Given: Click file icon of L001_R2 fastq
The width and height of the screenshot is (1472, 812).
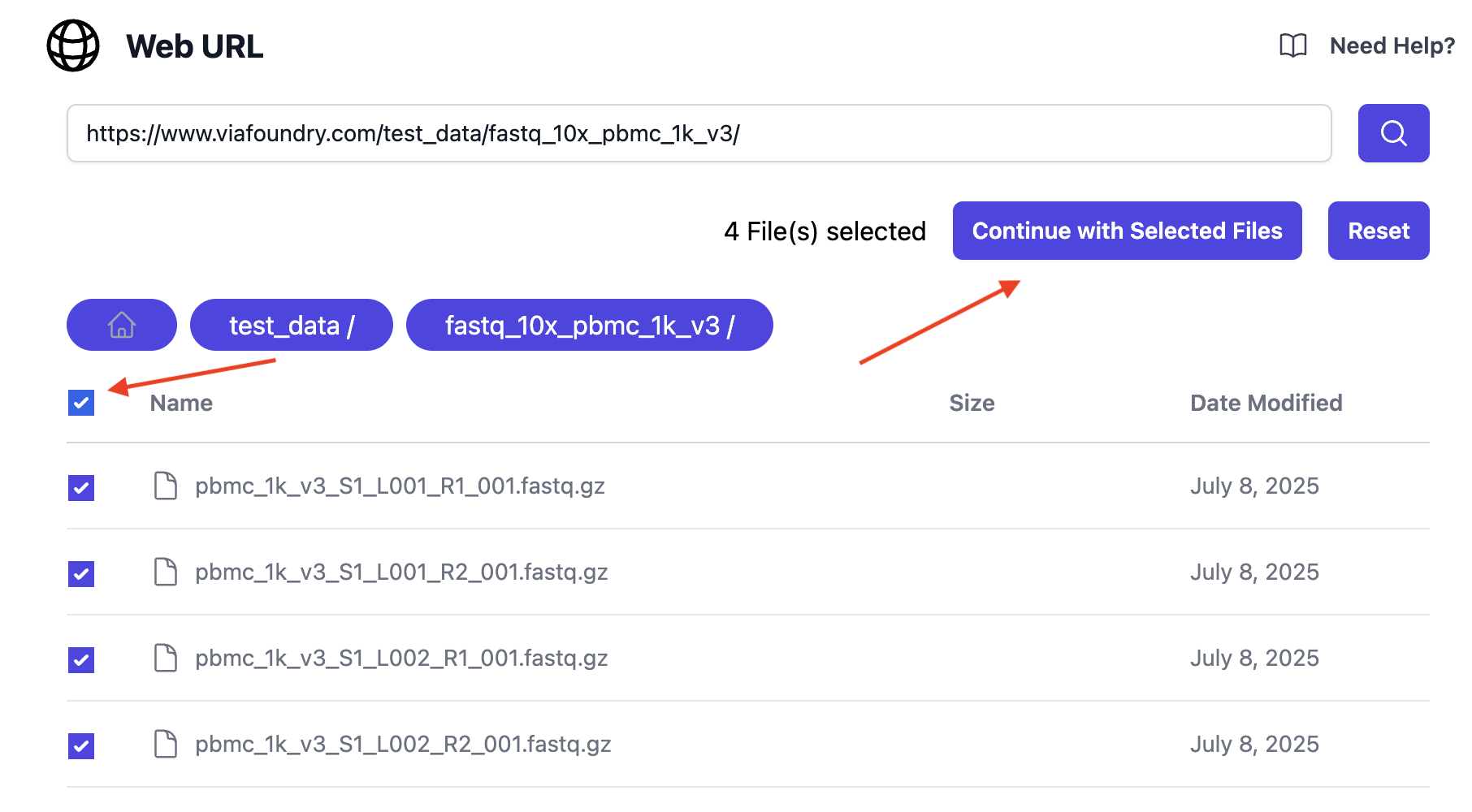Looking at the screenshot, I should (166, 572).
